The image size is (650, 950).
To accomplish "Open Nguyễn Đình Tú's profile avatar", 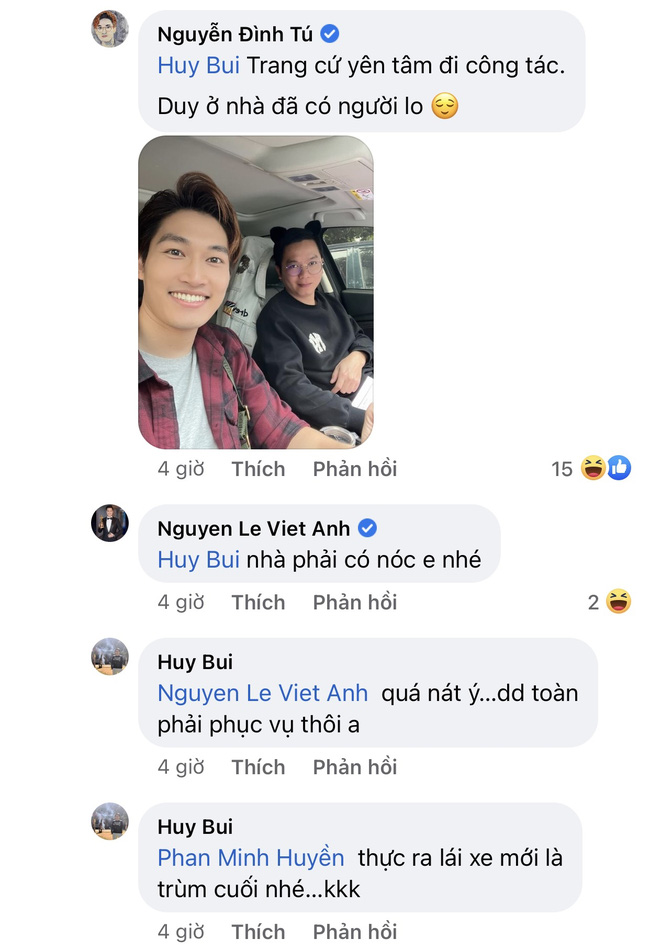I will 110,29.
